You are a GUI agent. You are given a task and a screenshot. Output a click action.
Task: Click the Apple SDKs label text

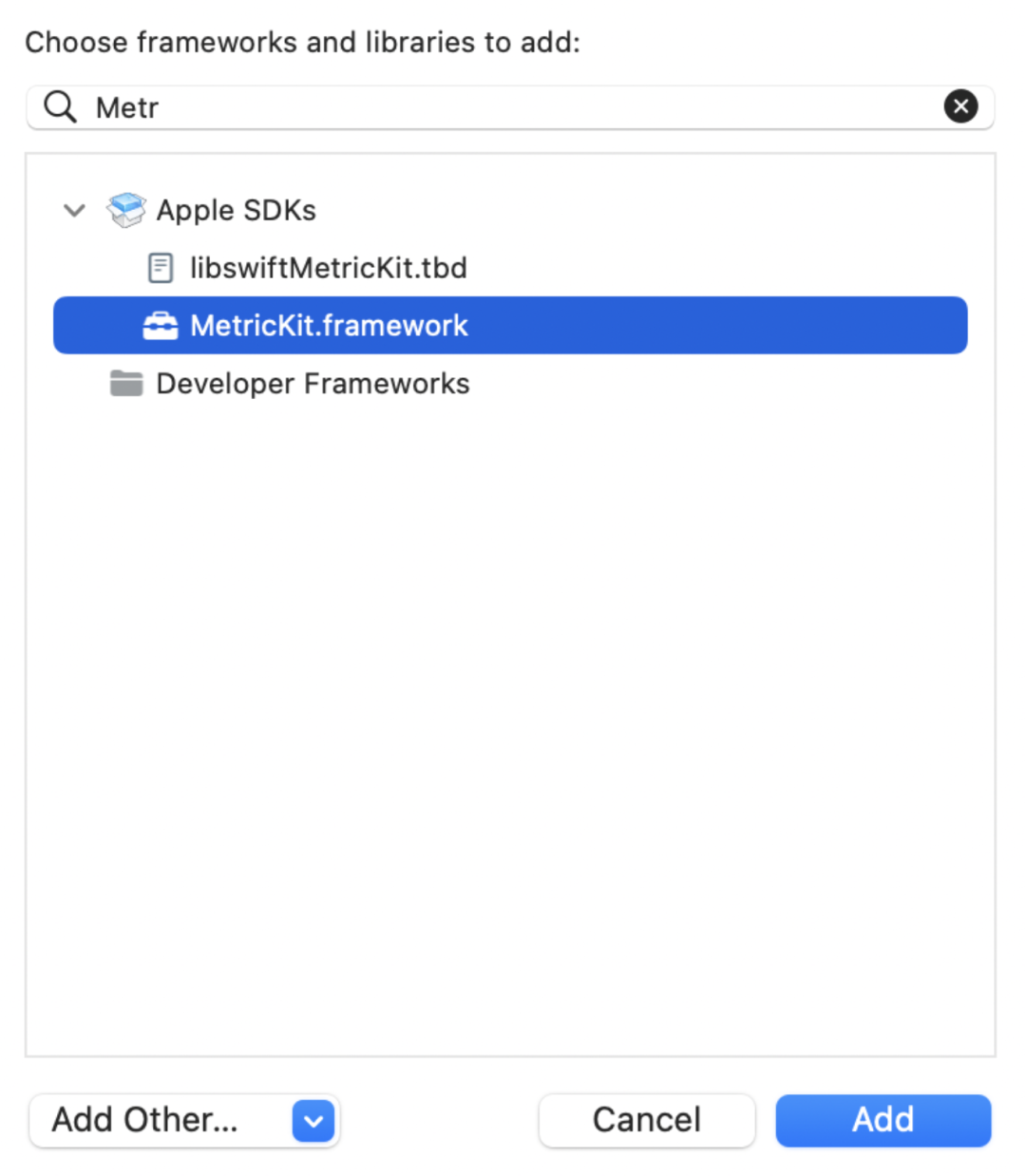236,210
